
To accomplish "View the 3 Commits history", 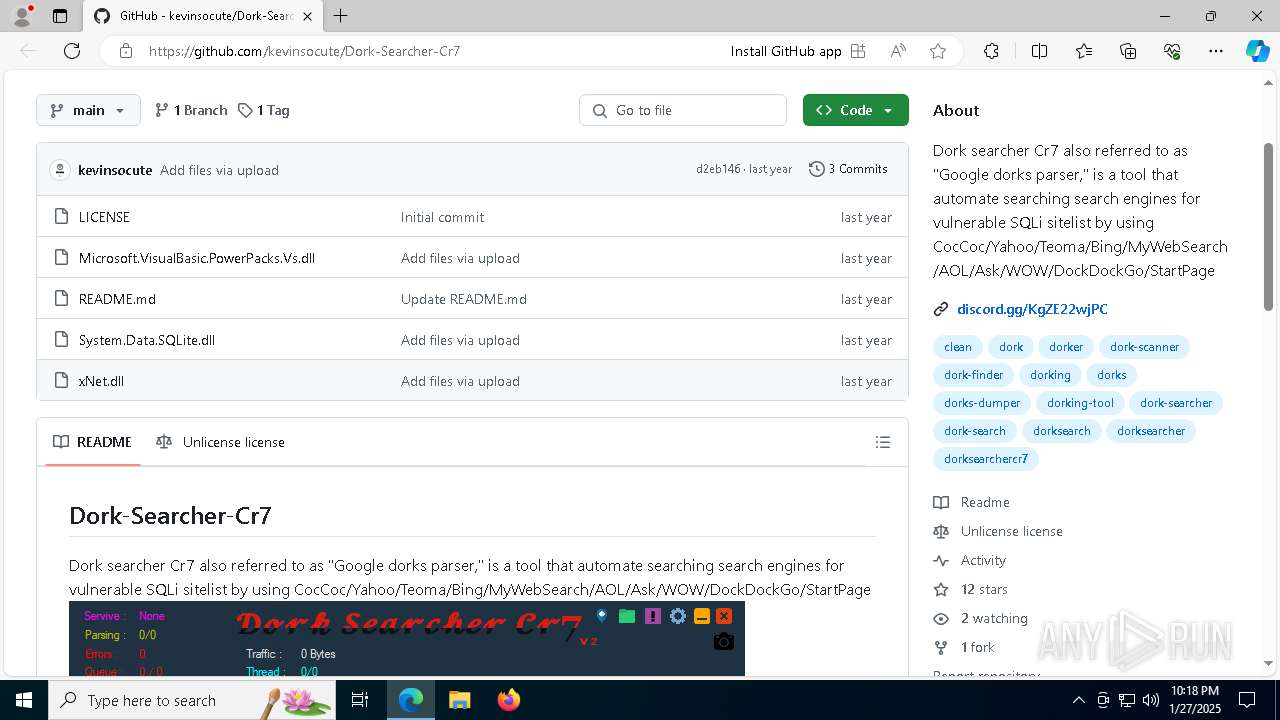I will 848,169.
